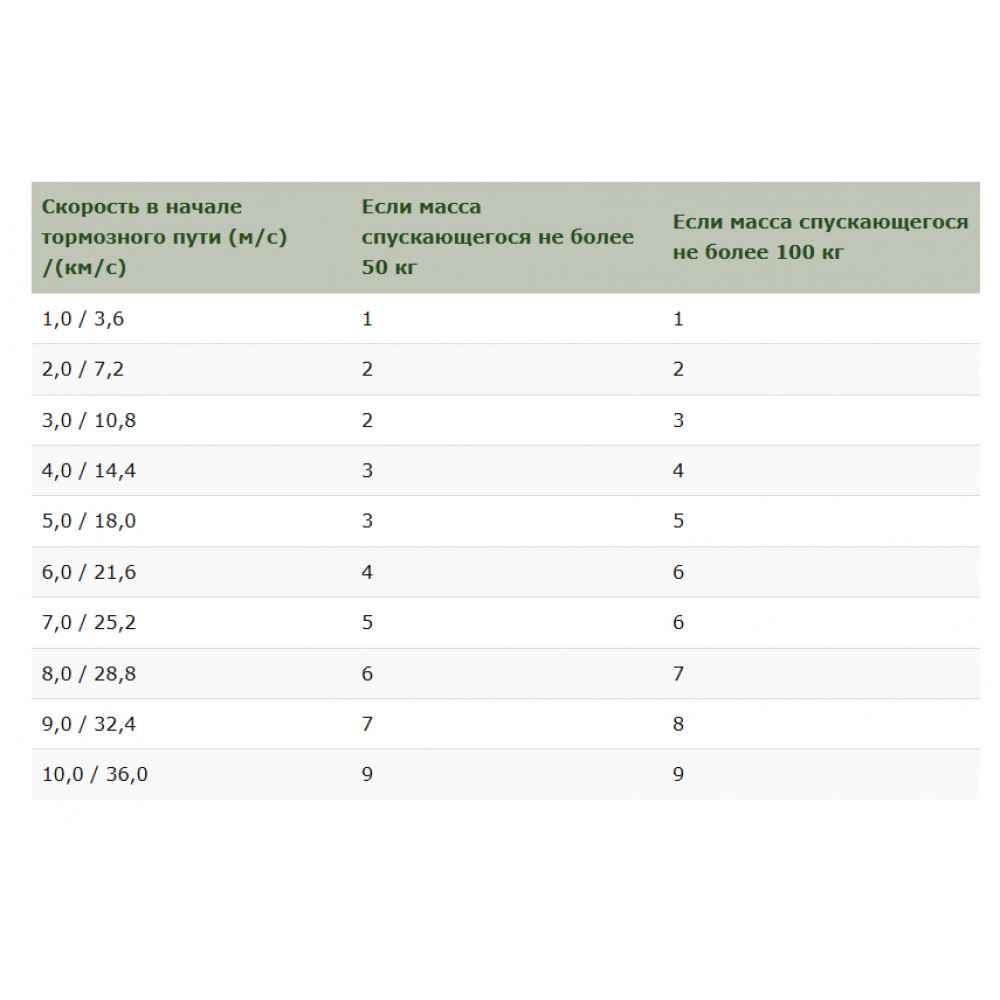1000x1000 pixels.
Task: Select the 50 кг value in the '6,0 / 21,6' row
Action: pos(367,572)
